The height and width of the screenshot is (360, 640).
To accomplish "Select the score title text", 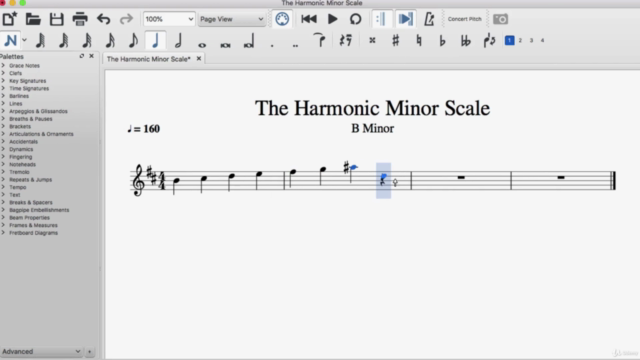I will click(x=372, y=108).
